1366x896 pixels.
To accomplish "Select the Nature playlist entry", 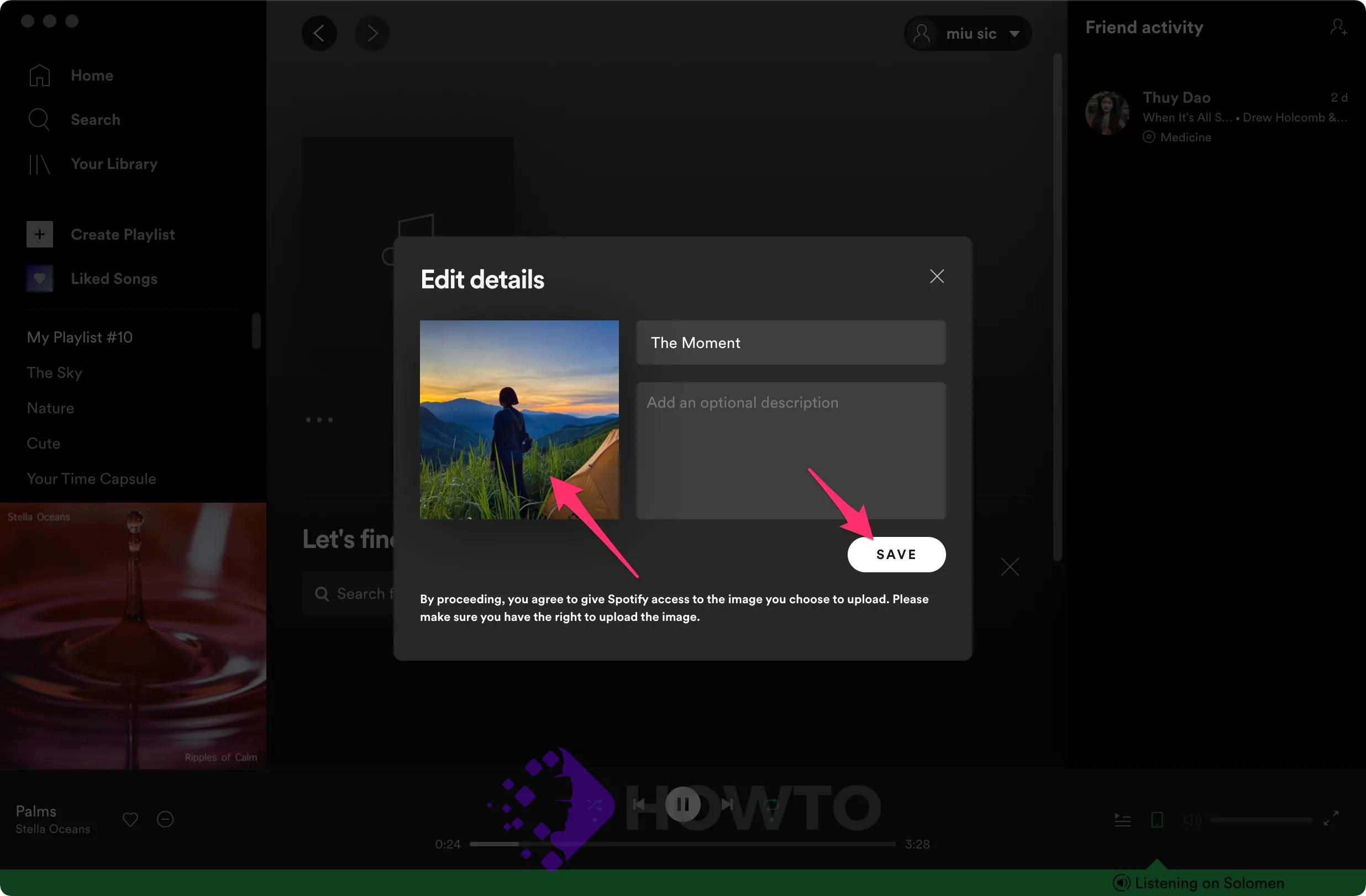I will pos(50,408).
